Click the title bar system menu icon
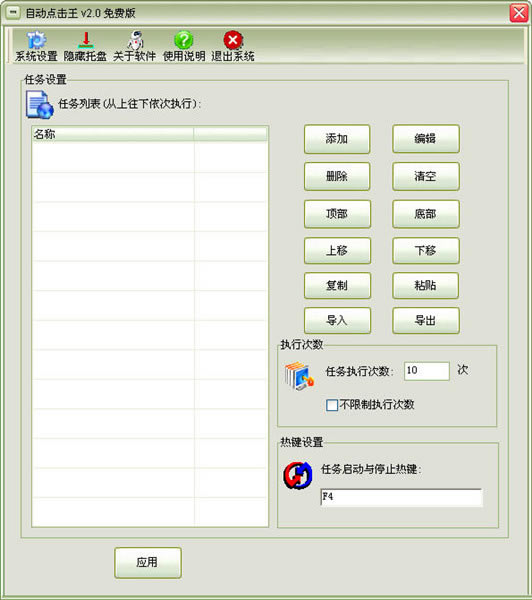532x600 pixels. click(x=13, y=13)
